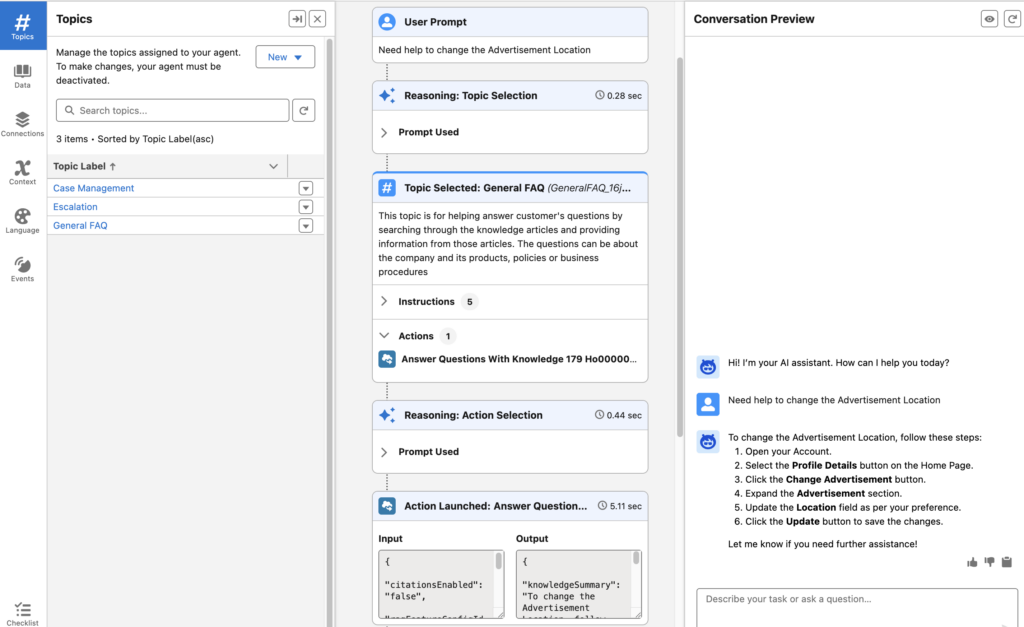The height and width of the screenshot is (627, 1024).
Task: Open the New topic dropdown
Action: pyautogui.click(x=285, y=57)
